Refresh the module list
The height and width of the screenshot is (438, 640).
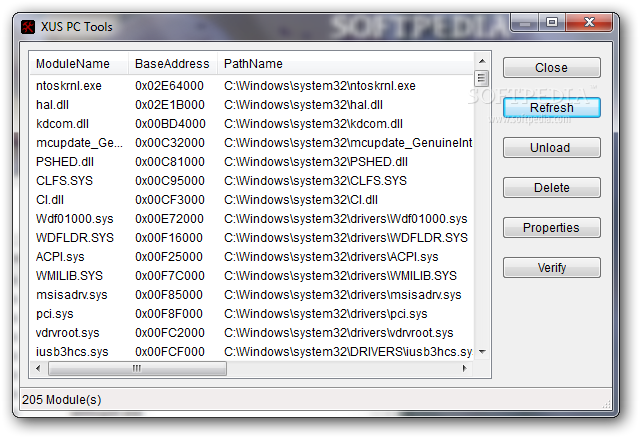pyautogui.click(x=551, y=108)
